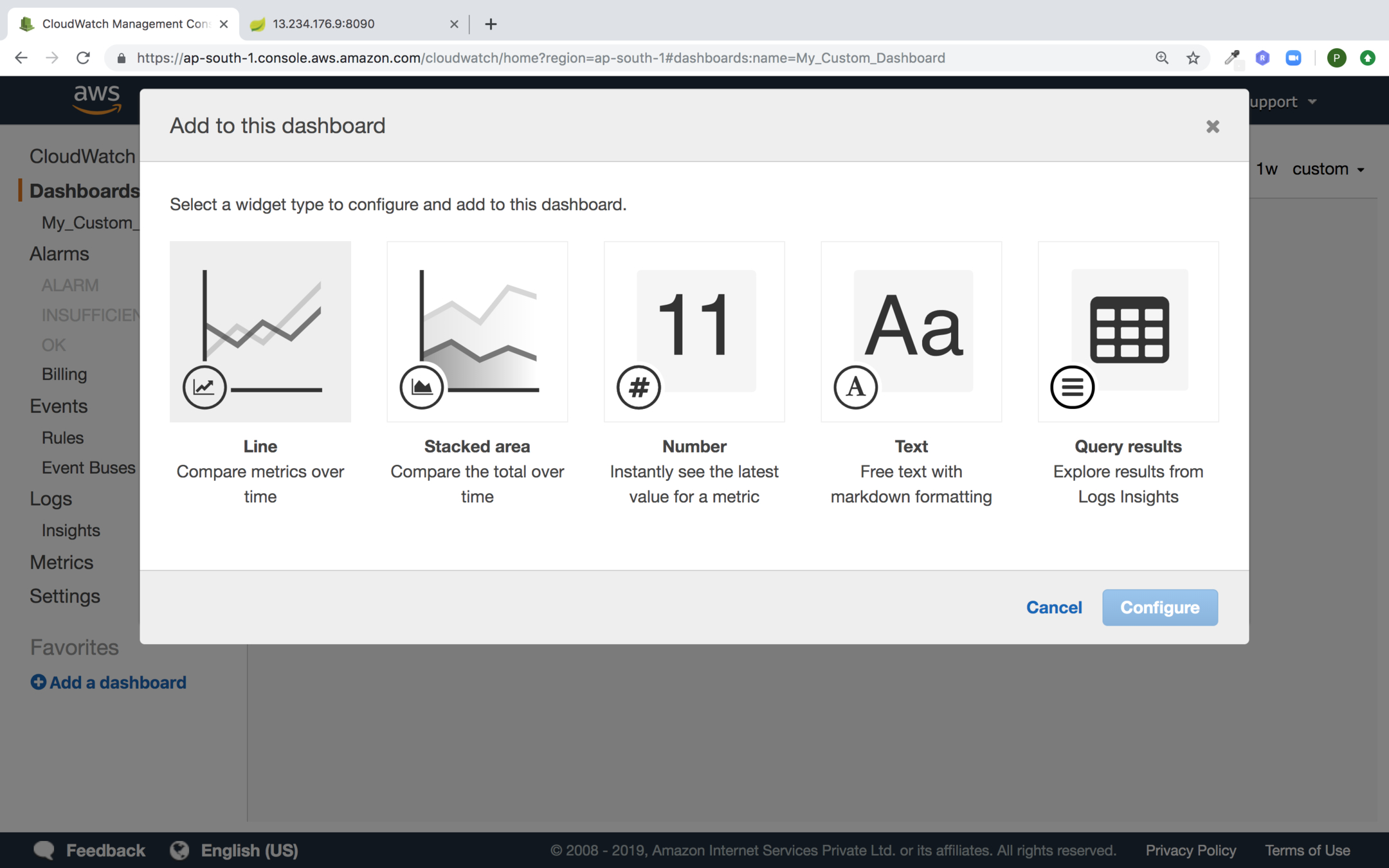This screenshot has height=868, width=1389.
Task: Click the browser address bar URL
Action: pyautogui.click(x=540, y=58)
